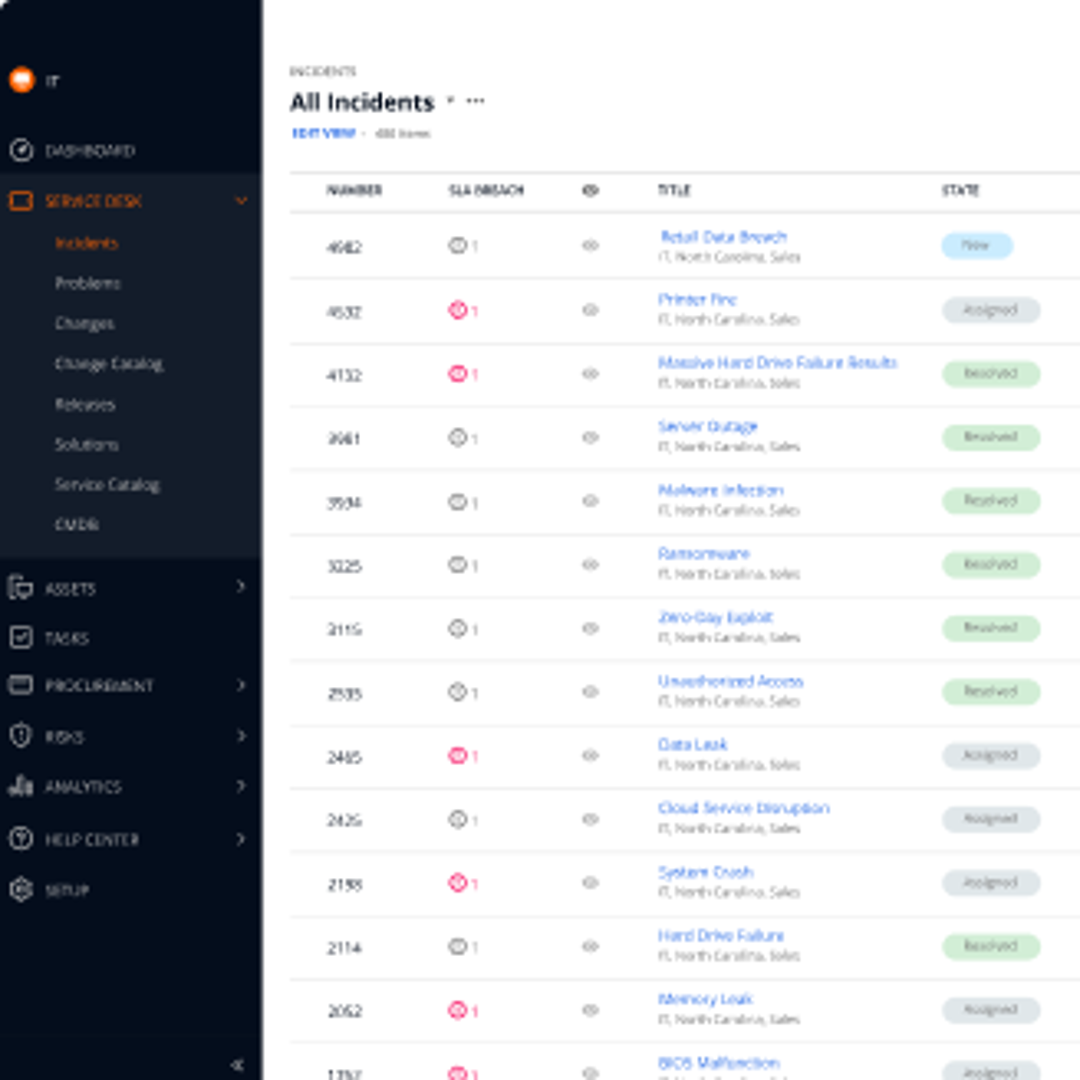The image size is (1080, 1080).
Task: Expand the Help Center section chevron
Action: (241, 838)
